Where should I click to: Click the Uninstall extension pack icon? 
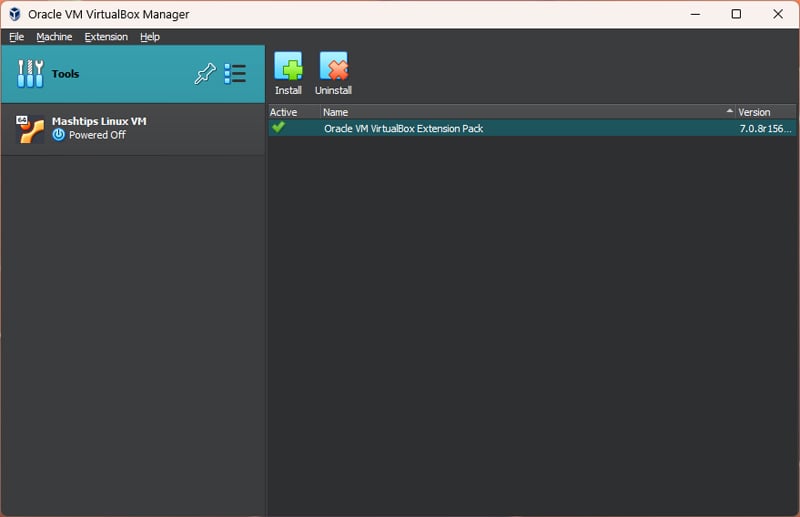pyautogui.click(x=334, y=66)
